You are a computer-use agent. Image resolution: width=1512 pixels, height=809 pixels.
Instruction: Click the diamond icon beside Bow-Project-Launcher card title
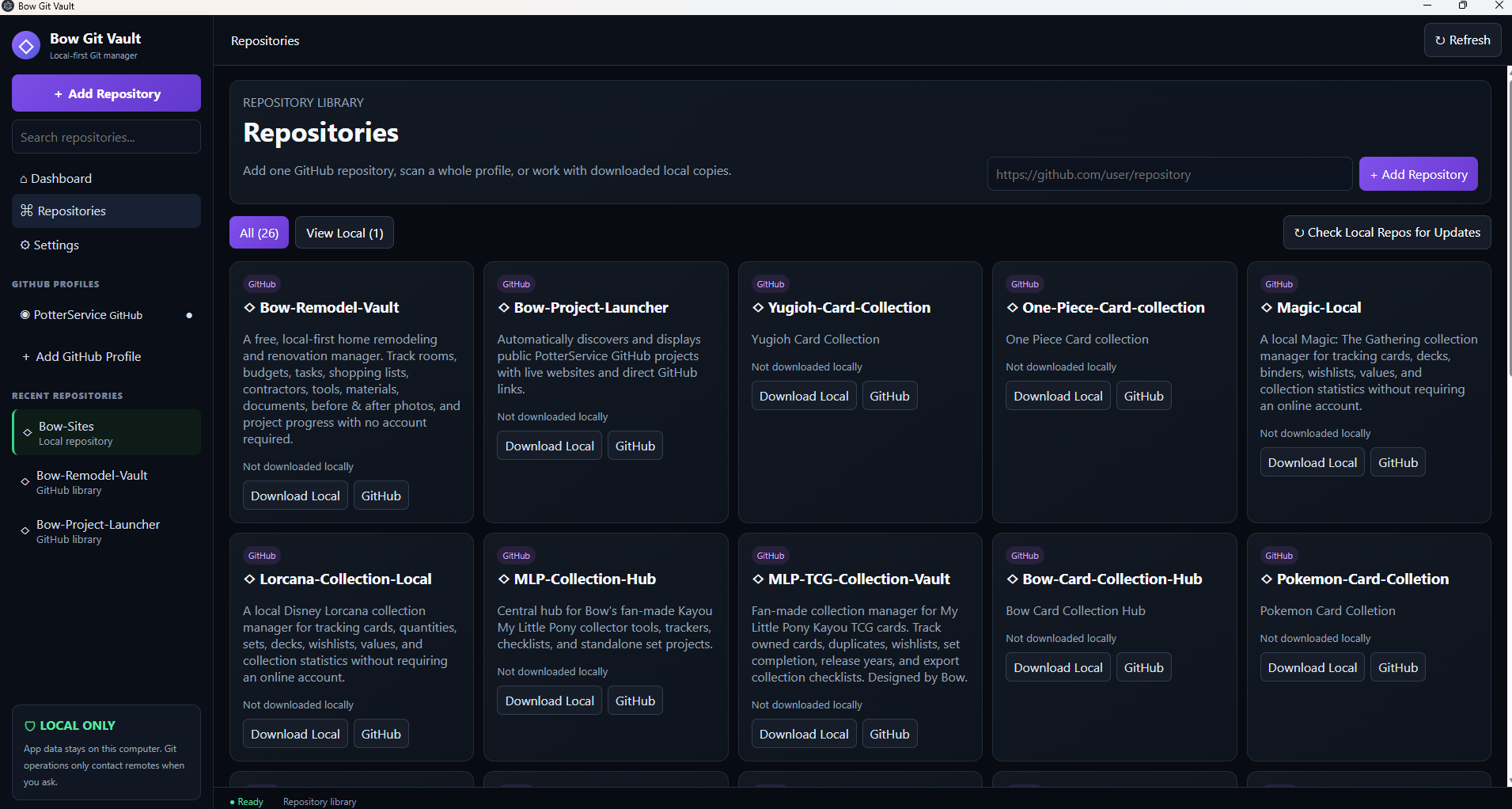[503, 307]
